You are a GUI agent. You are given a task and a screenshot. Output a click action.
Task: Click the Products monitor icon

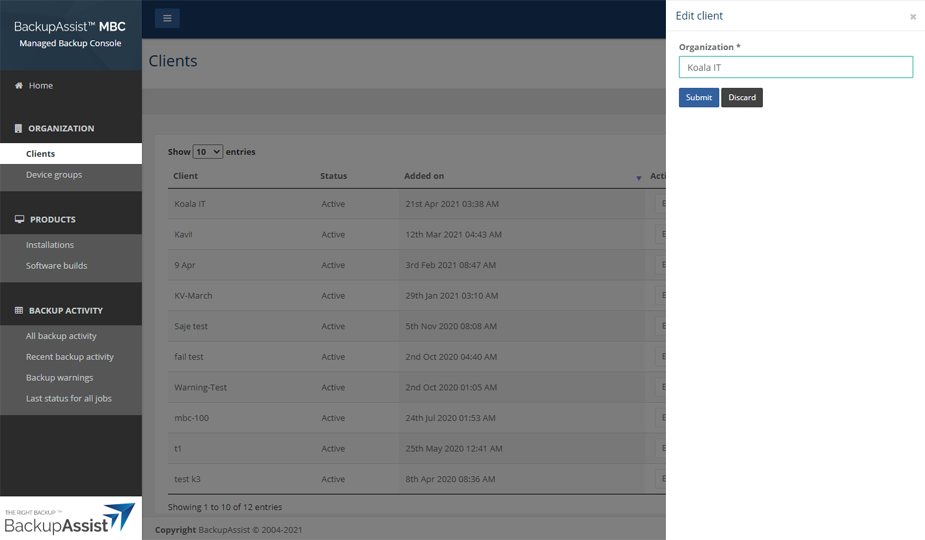click(19, 219)
